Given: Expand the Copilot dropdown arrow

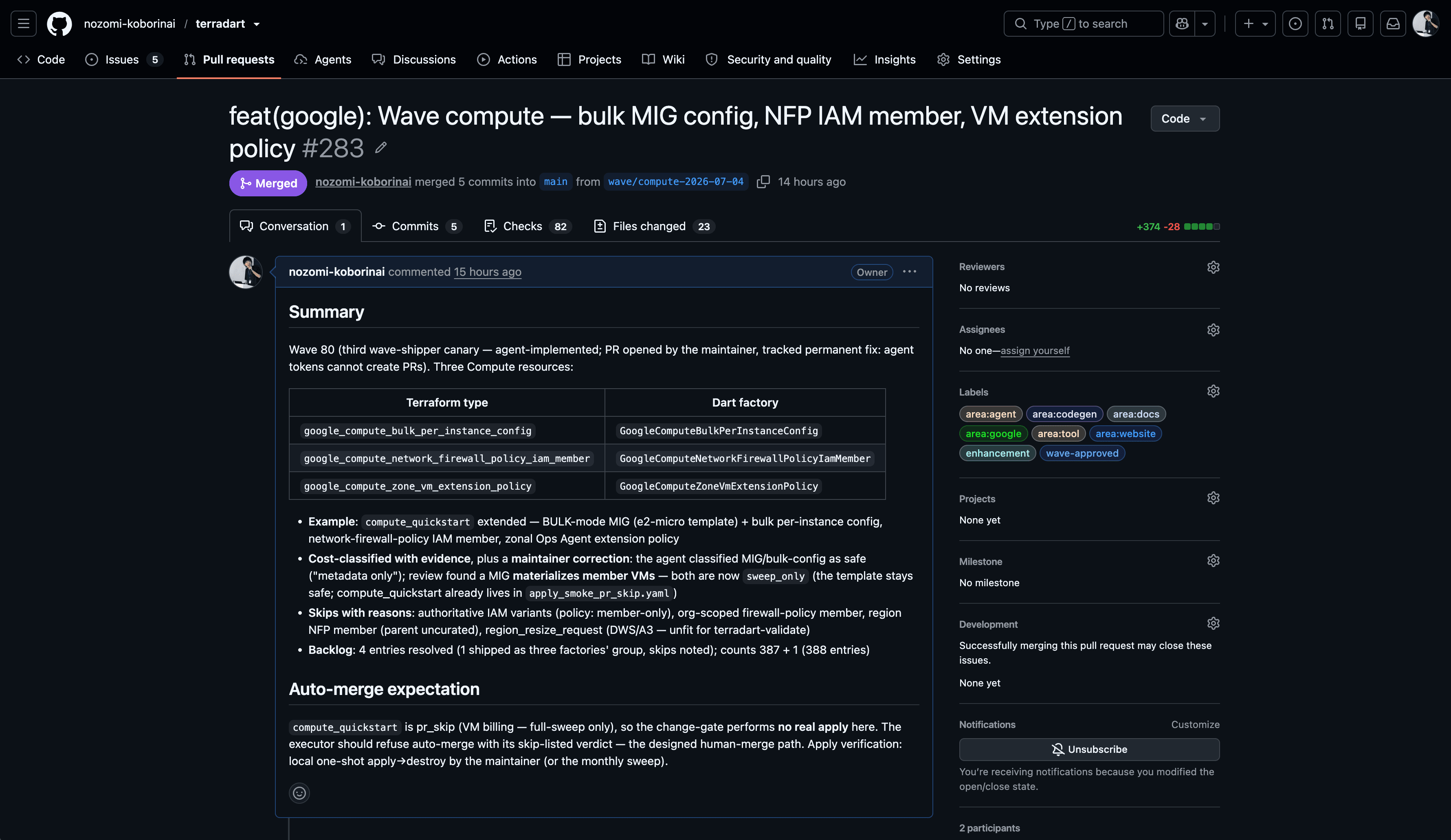Looking at the screenshot, I should point(1205,24).
